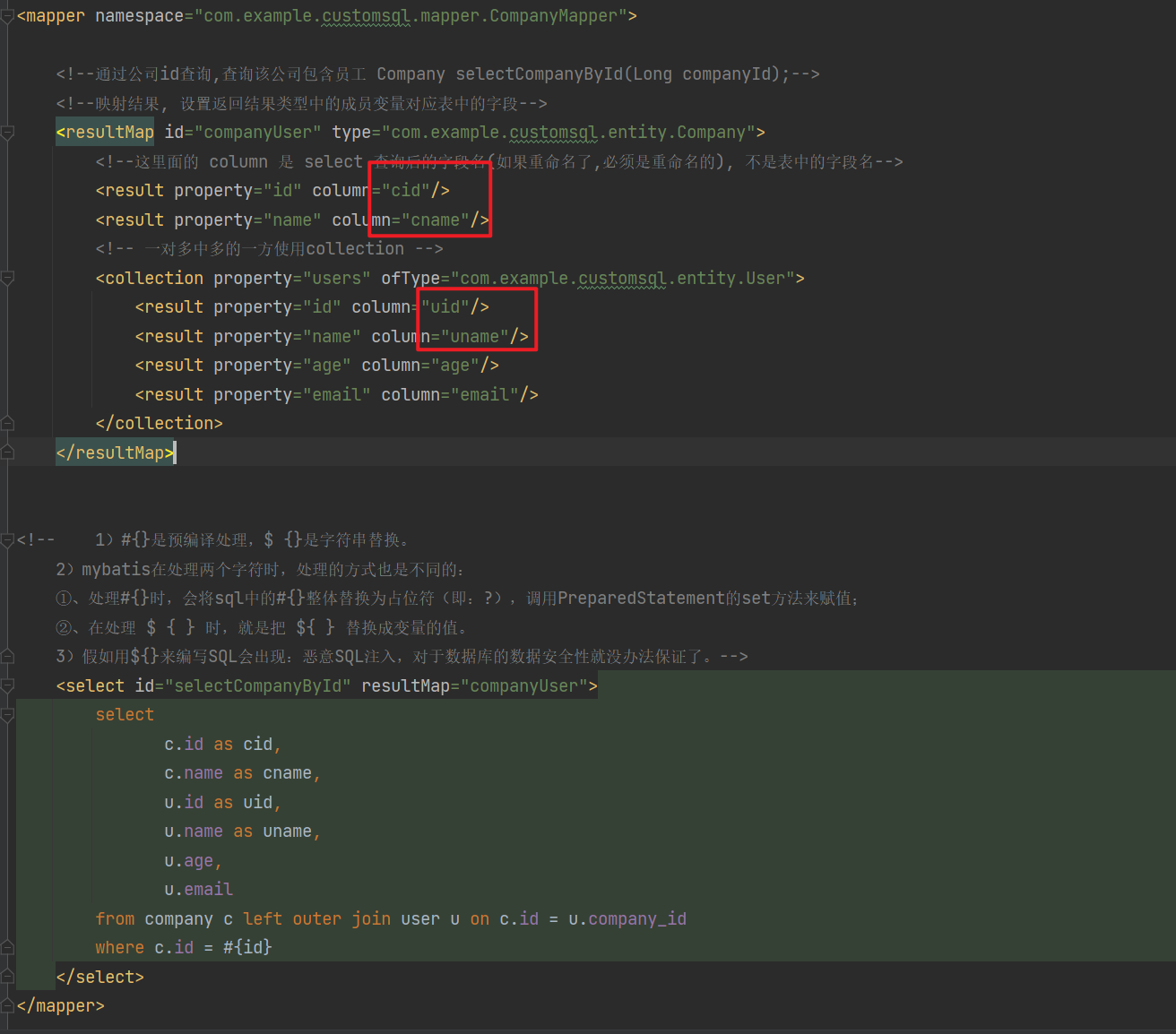1176x1034 pixels.
Task: Collapse the resultMap companyUser opening tag fold
Action: (x=7, y=133)
